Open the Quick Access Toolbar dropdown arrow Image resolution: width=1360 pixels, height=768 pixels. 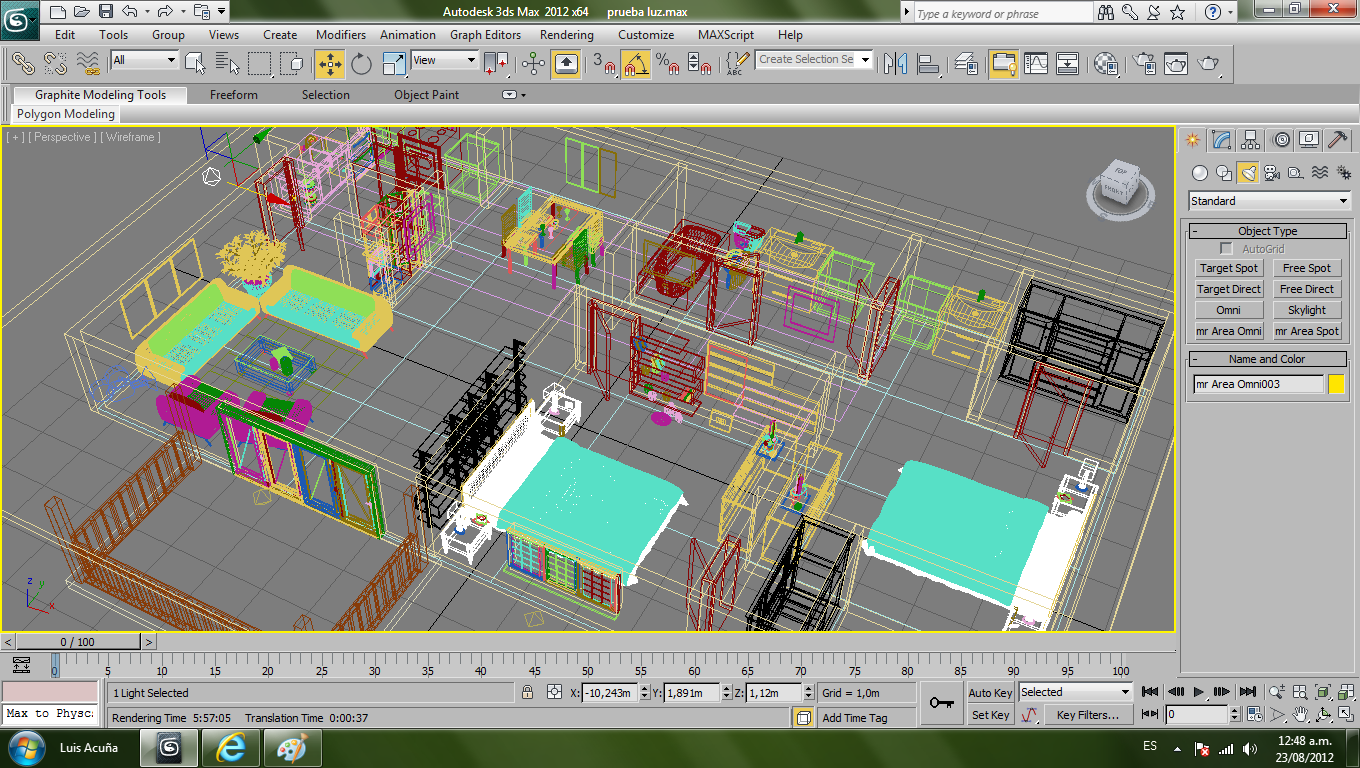click(220, 12)
